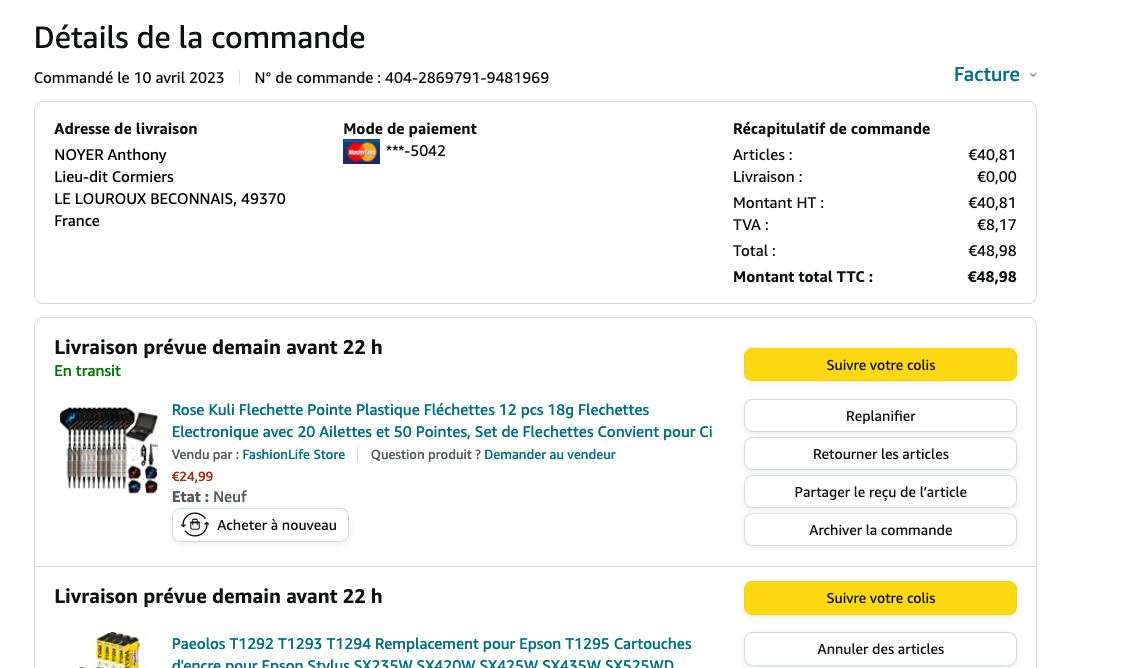Click the buy-again cart icon

195,525
